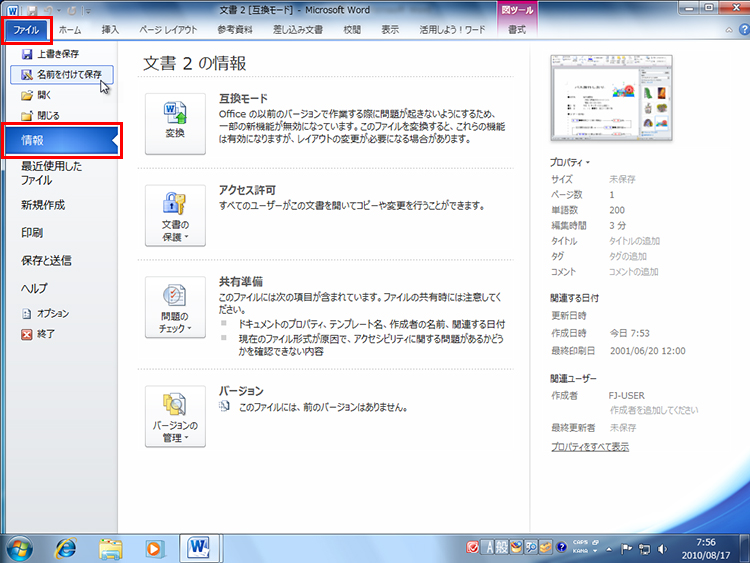Open Windows Media Player in taskbar
750x563 pixels.
(x=154, y=549)
